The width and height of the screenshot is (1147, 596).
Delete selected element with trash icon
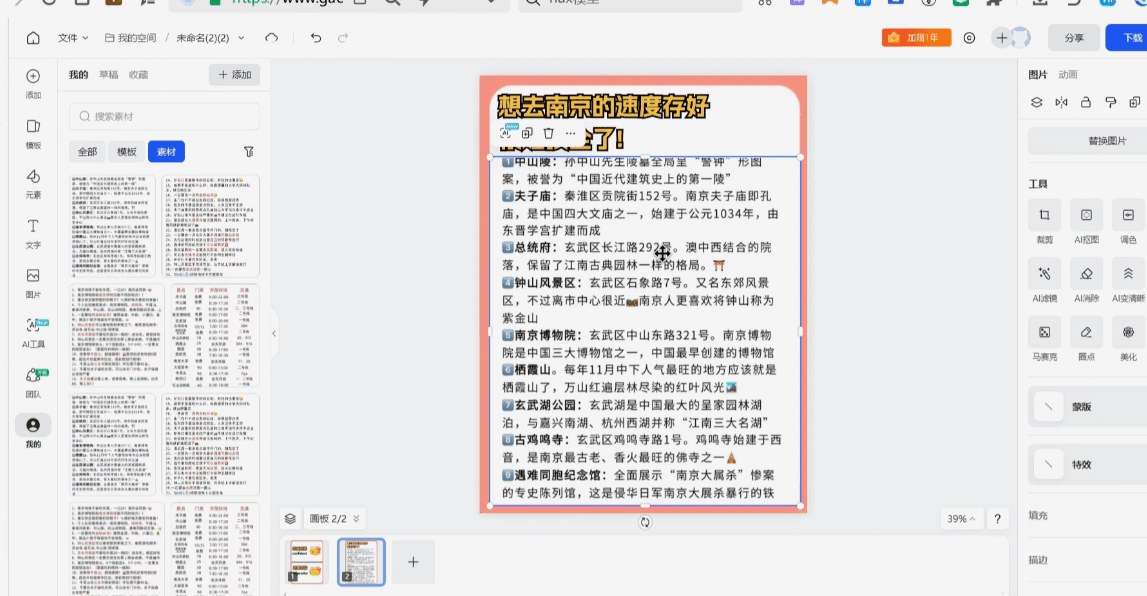[549, 133]
